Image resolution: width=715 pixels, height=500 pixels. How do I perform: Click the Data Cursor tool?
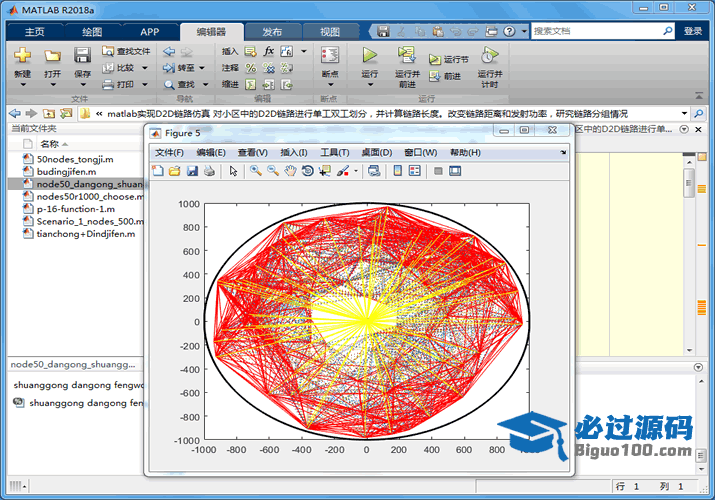point(324,171)
